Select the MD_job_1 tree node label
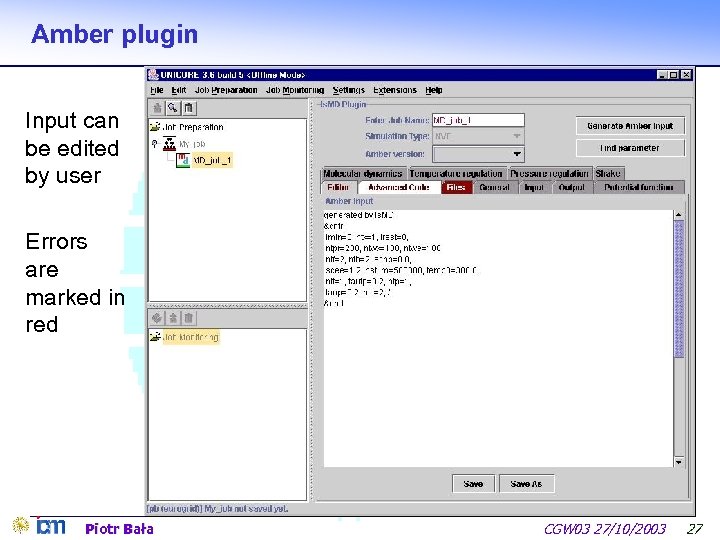Image resolution: width=720 pixels, height=540 pixels. [212, 160]
